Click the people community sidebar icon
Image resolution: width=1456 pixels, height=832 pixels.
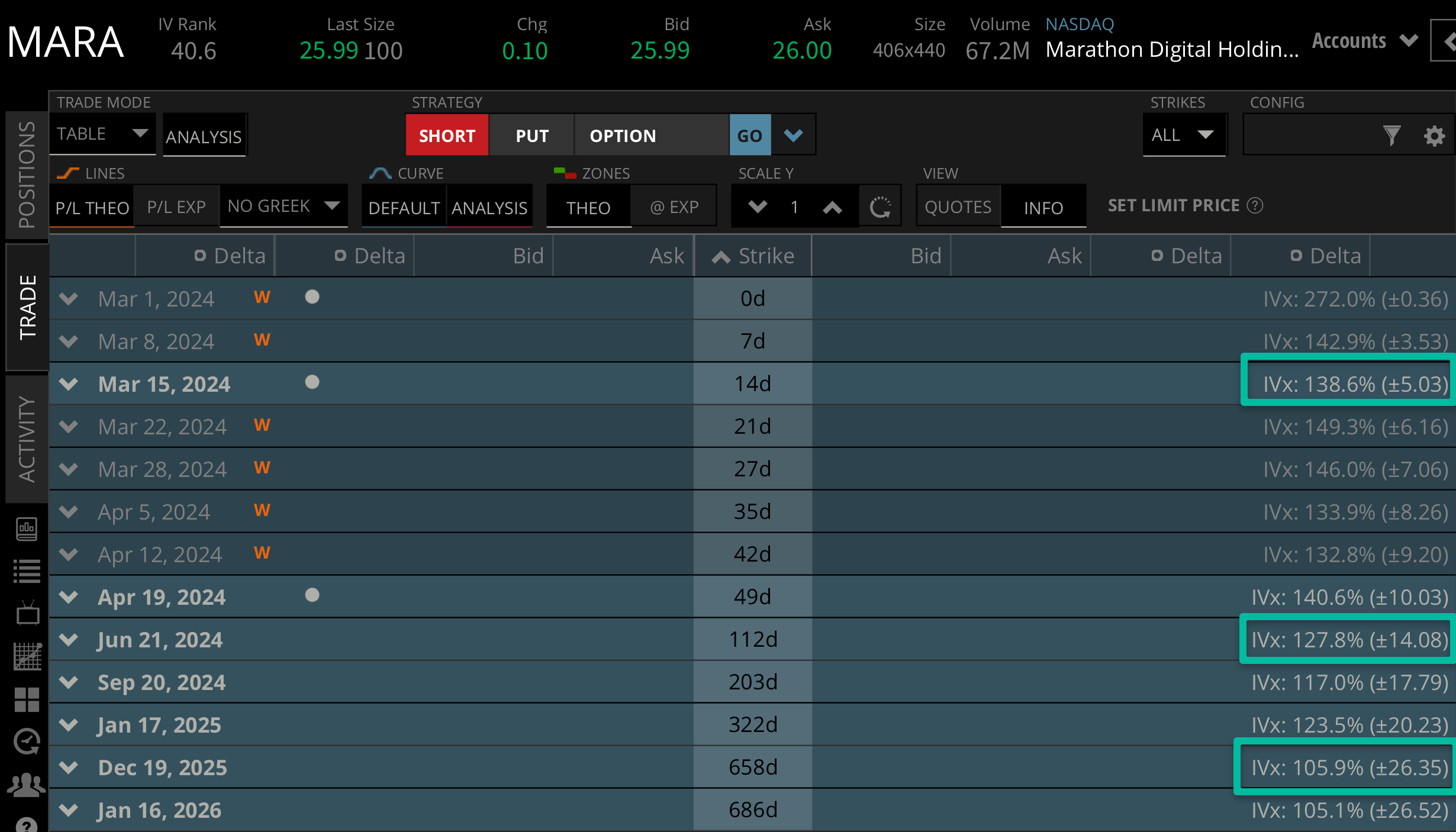click(27, 785)
